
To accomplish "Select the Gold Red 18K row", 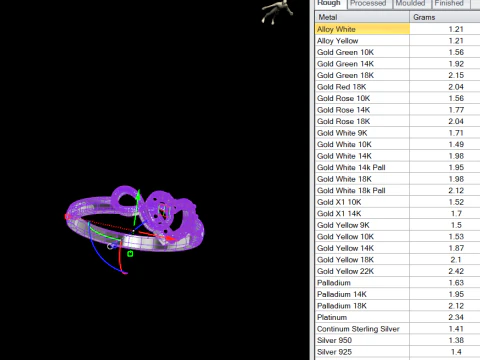I will click(397, 87).
